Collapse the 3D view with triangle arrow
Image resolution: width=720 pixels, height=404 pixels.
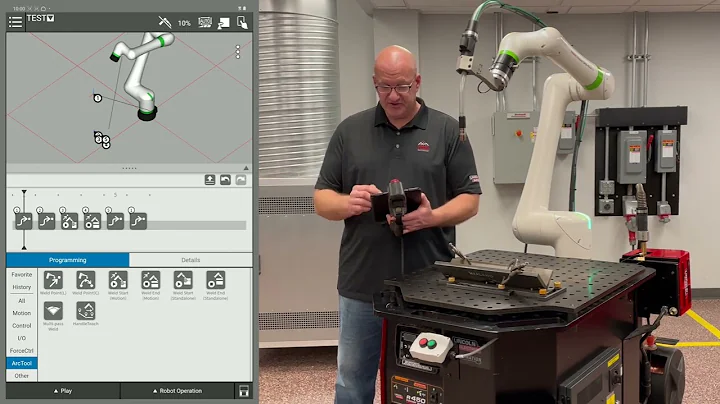point(246,168)
